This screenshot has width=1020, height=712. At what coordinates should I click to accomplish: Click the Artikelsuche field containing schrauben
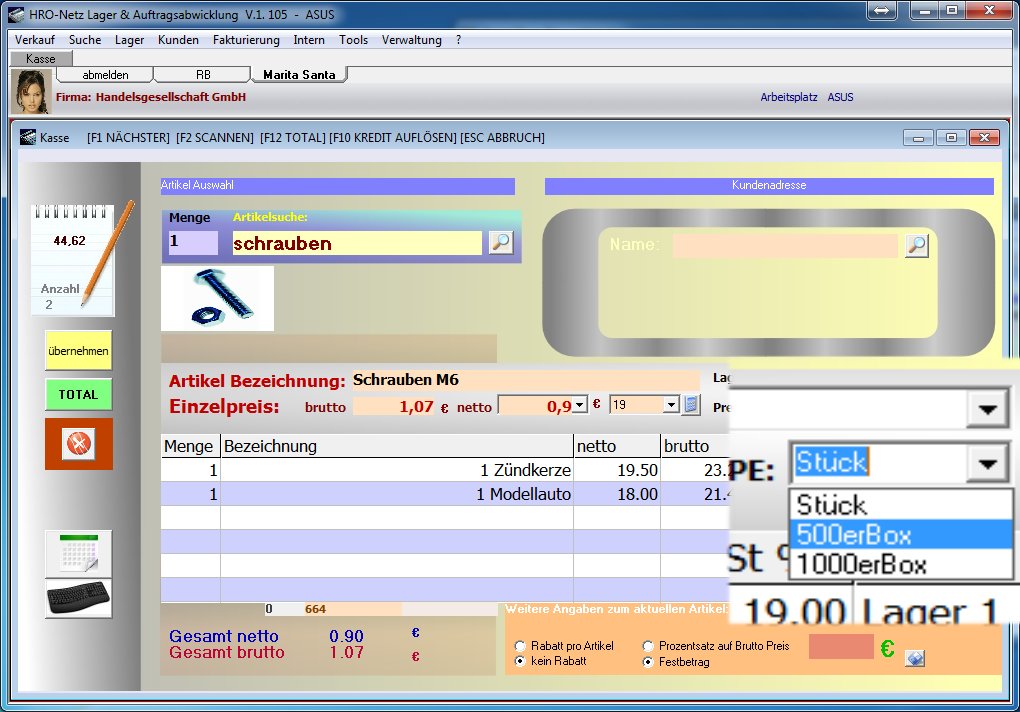pyautogui.click(x=356, y=243)
